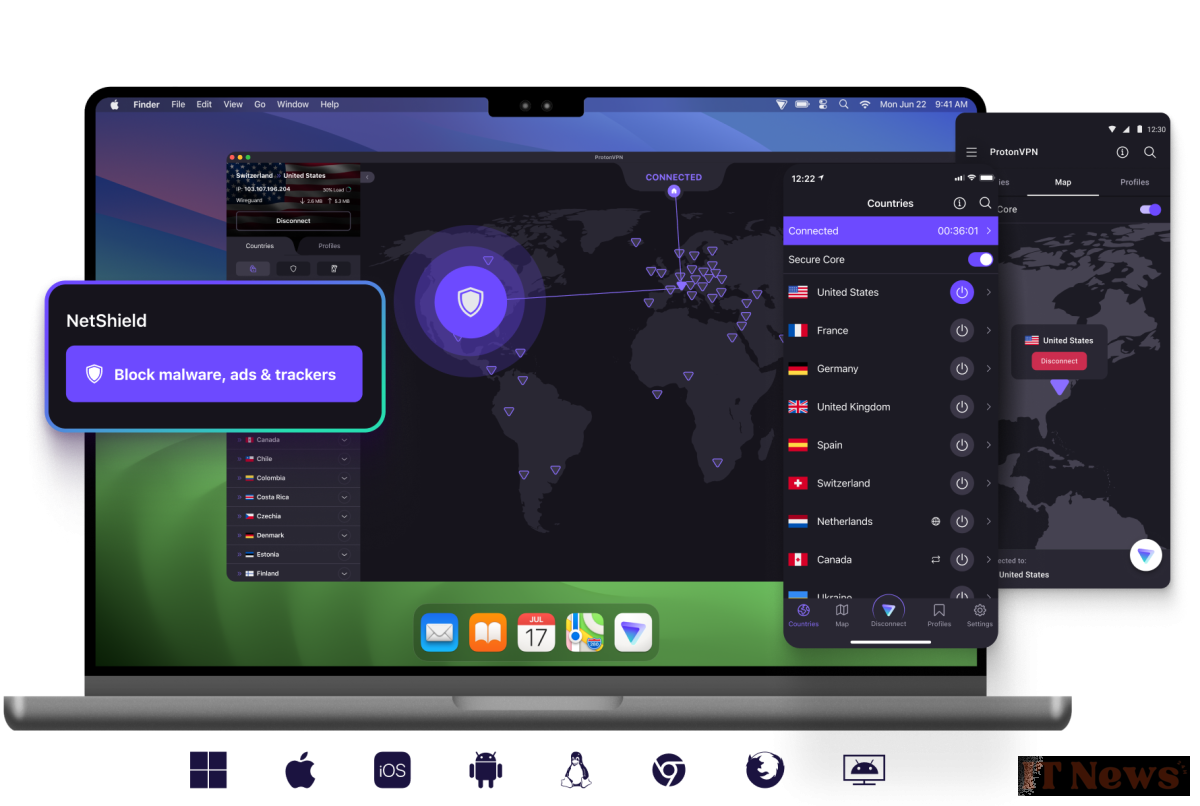Toggle the France power button
The height and width of the screenshot is (806, 1200).
[x=961, y=330]
